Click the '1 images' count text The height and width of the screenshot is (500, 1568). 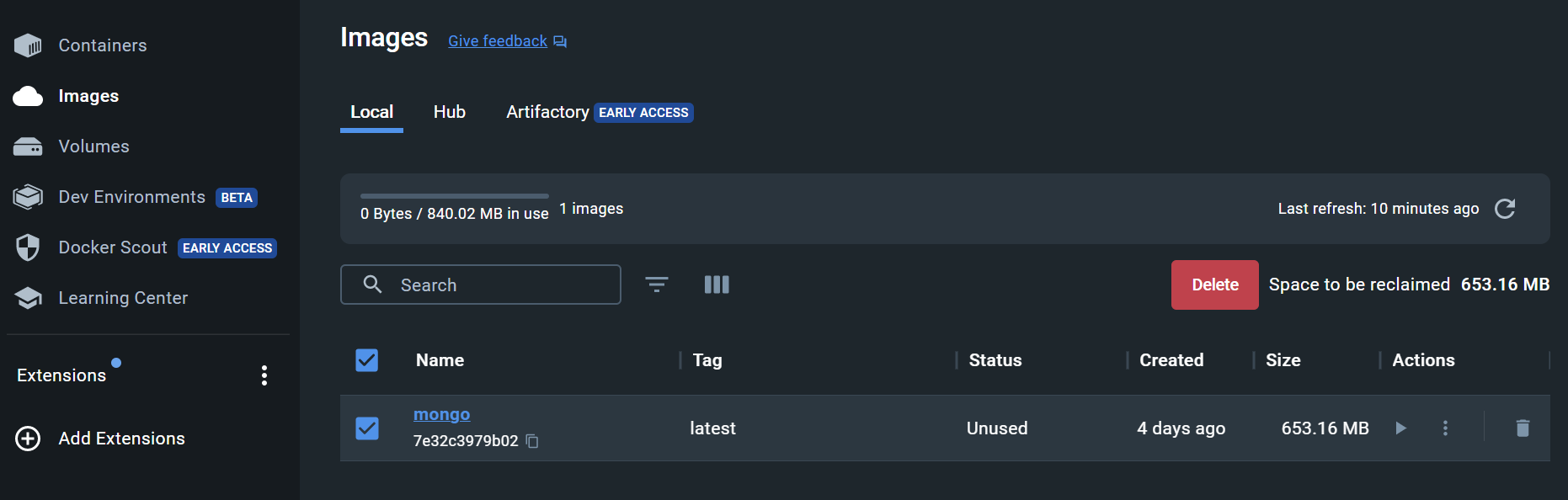[x=591, y=209]
